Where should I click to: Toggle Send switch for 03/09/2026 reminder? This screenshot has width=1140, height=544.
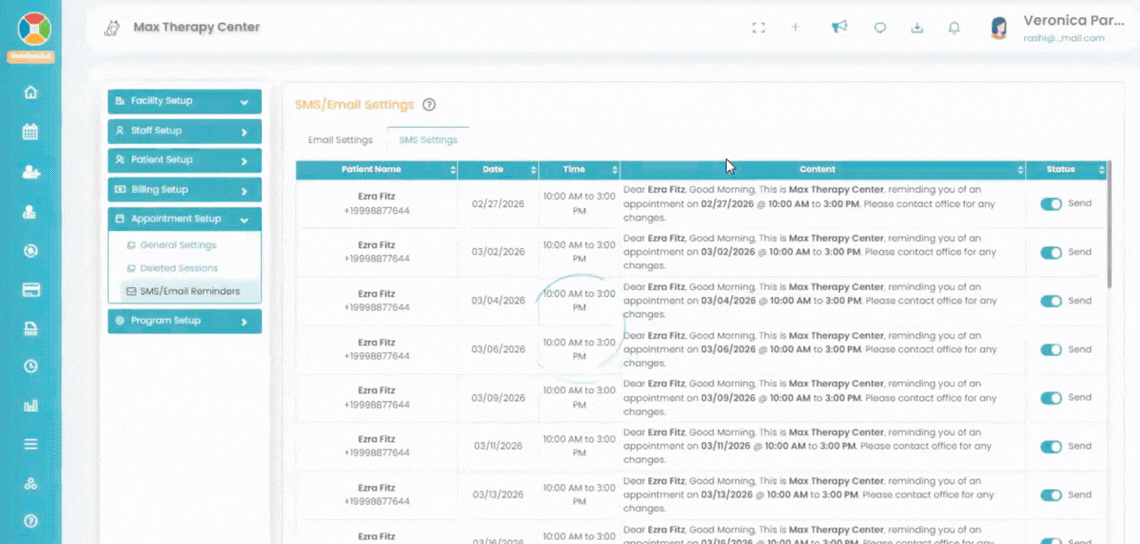1051,398
